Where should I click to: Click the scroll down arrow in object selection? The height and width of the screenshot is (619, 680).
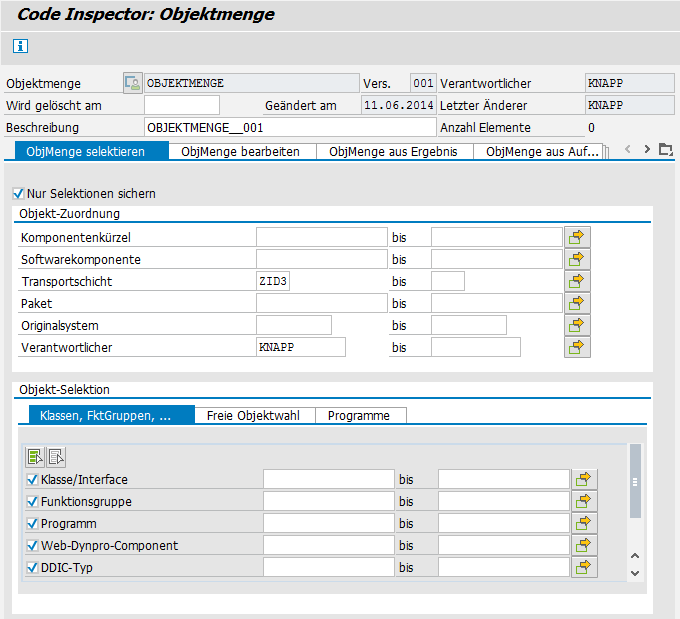point(635,573)
